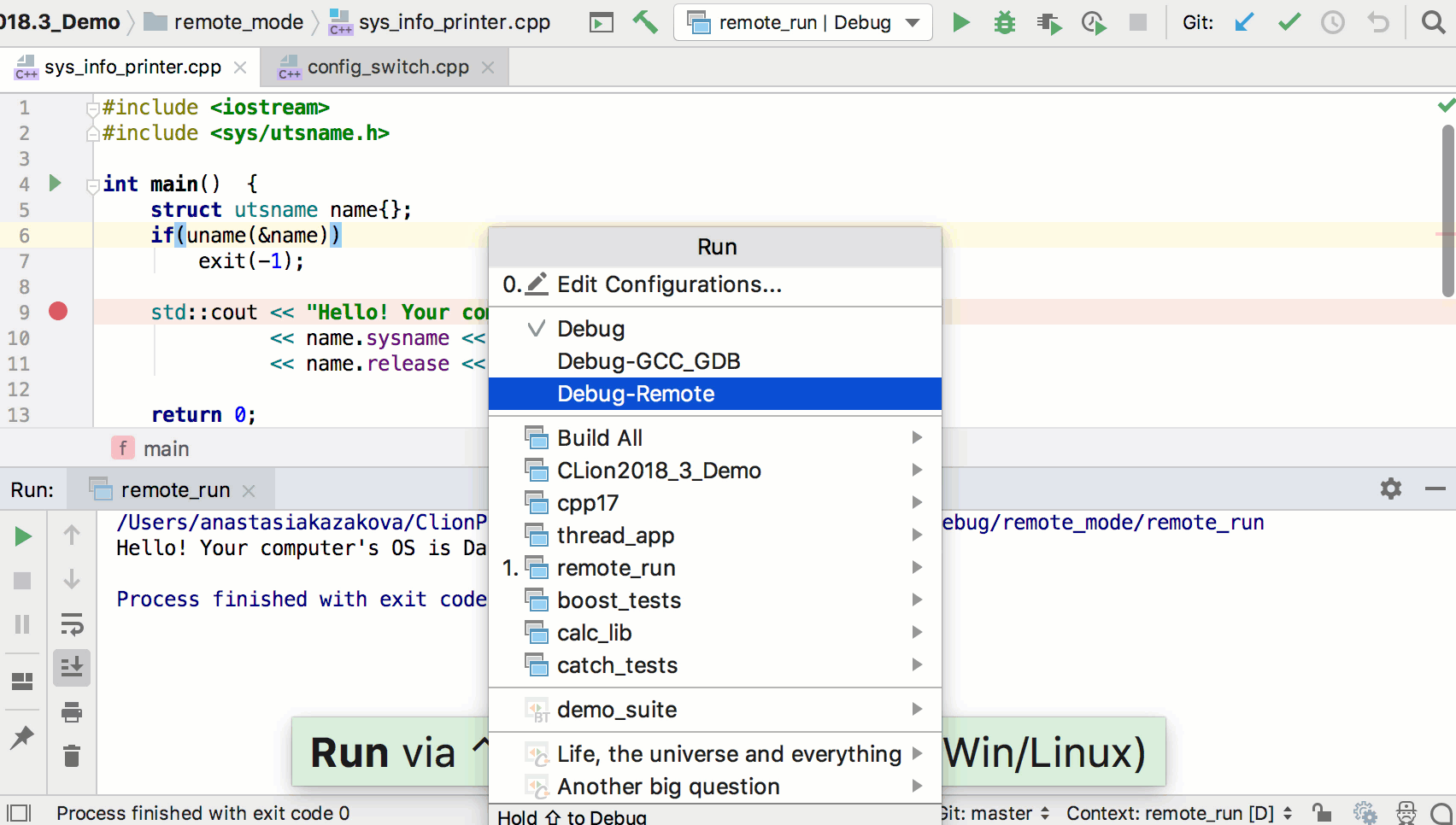Open Search Everywhere magnifier icon
This screenshot has width=1456, height=825.
(x=1433, y=22)
